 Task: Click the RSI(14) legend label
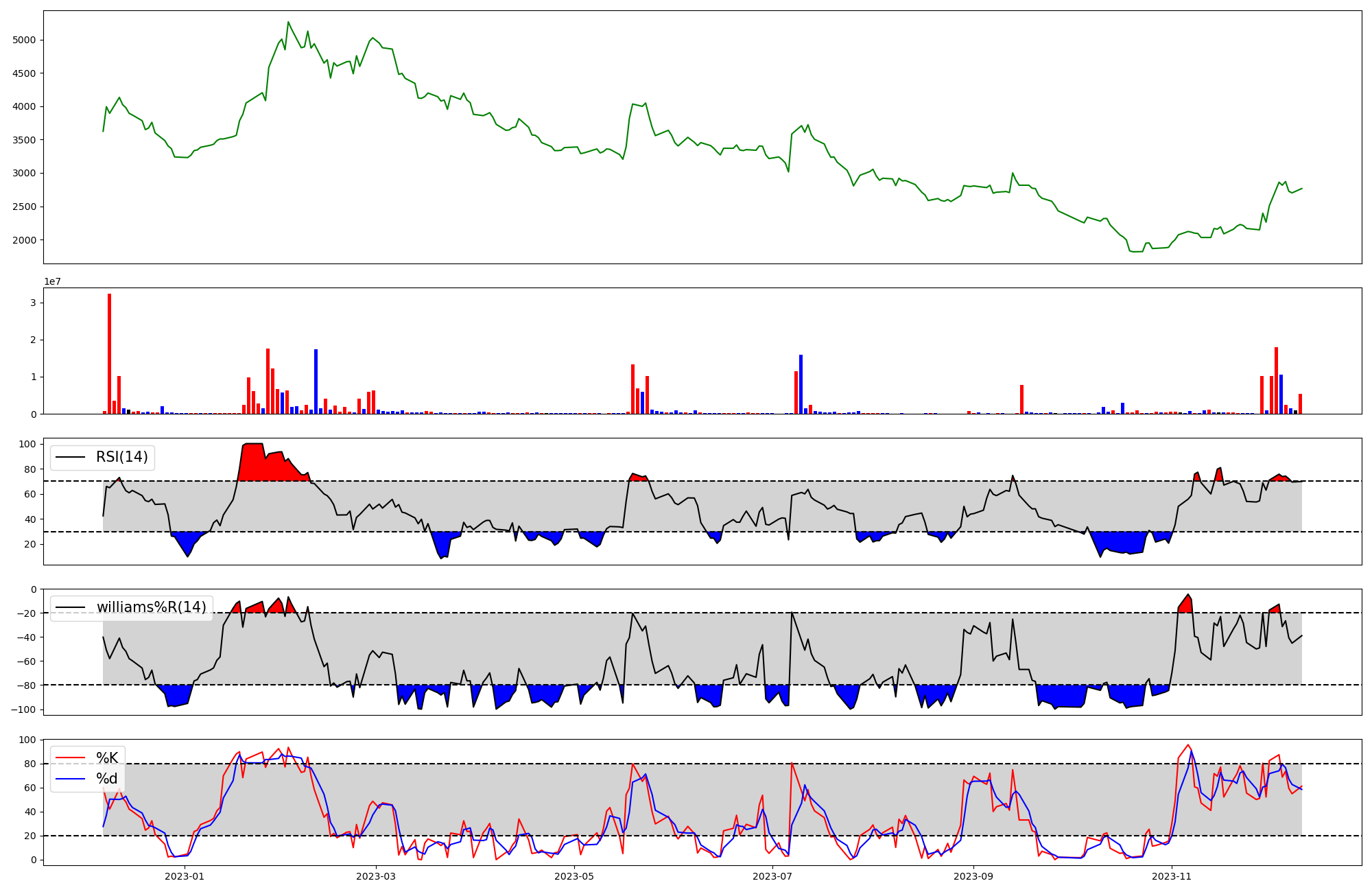[121, 457]
